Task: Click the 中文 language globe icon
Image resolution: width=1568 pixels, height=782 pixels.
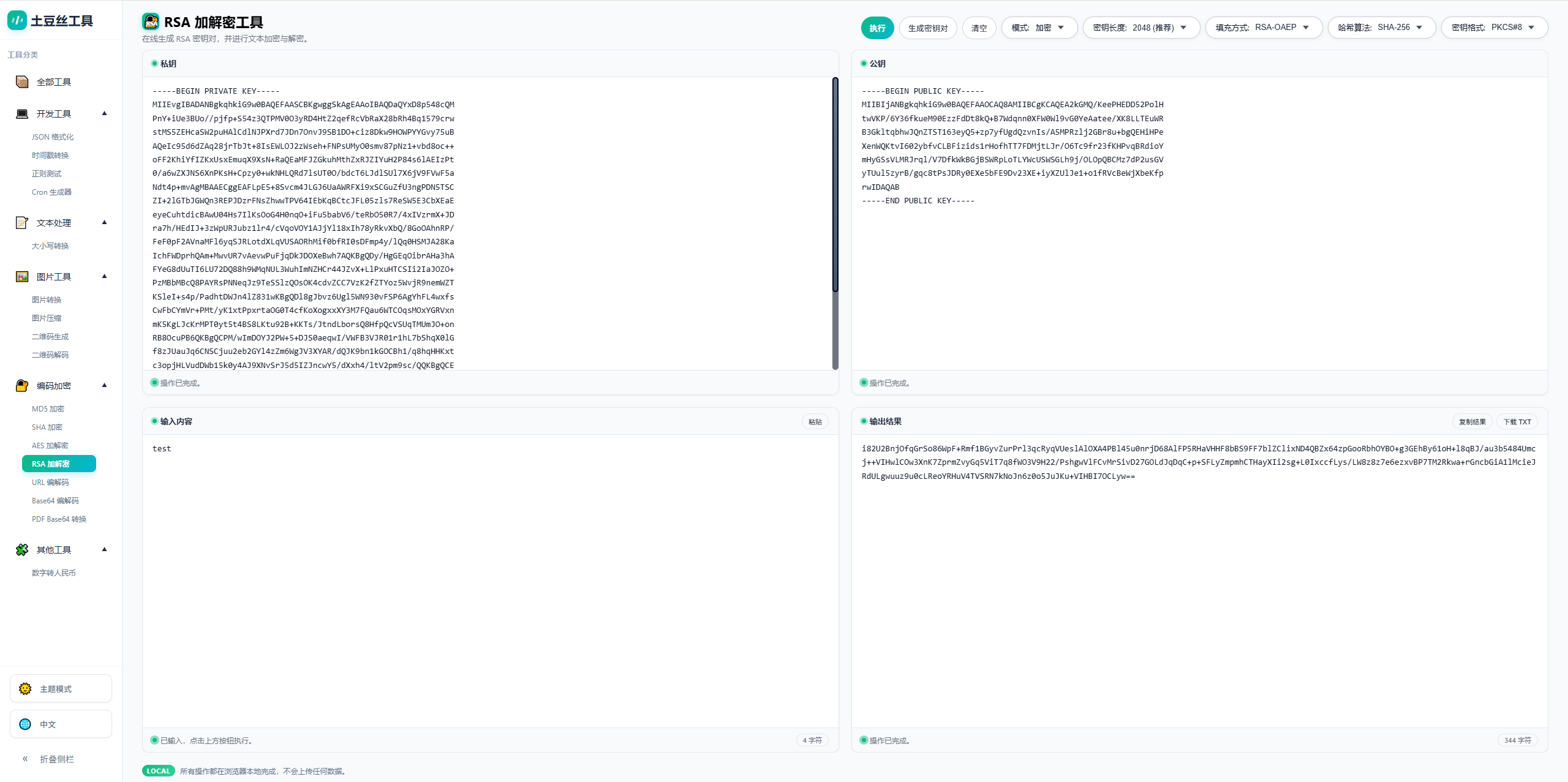Action: [x=25, y=724]
